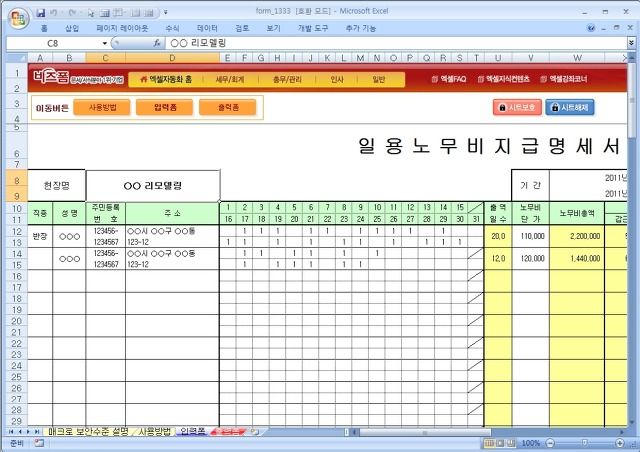Click the 시트보호 lock button
This screenshot has height=452, width=640.
517,107
